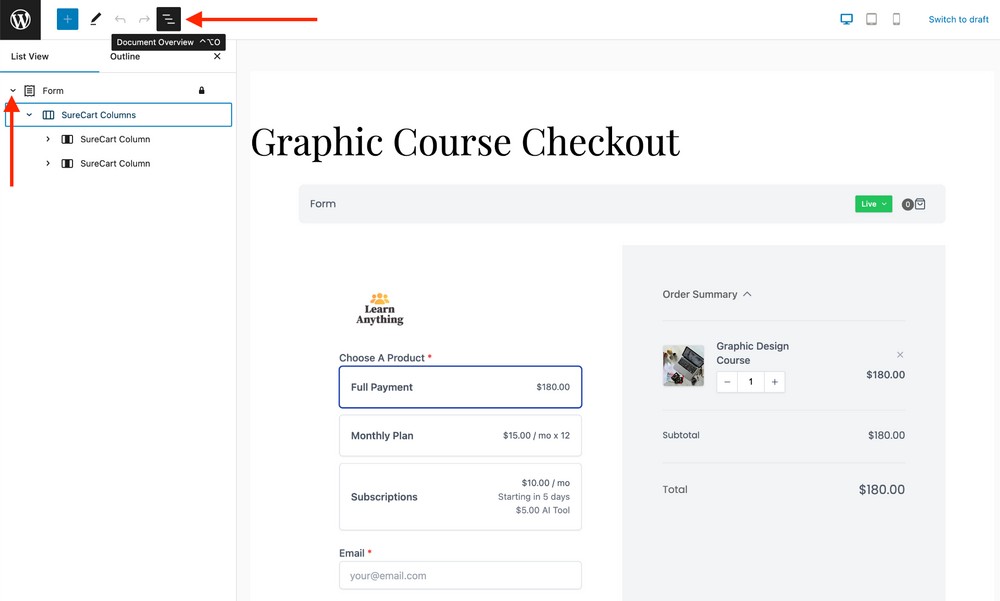Open the Live mode dropdown

tap(872, 203)
